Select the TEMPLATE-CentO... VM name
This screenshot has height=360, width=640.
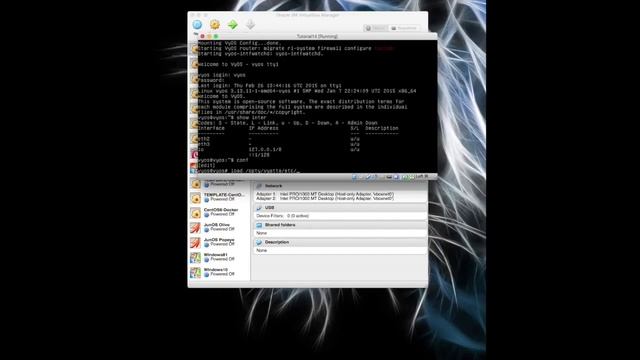coord(224,195)
